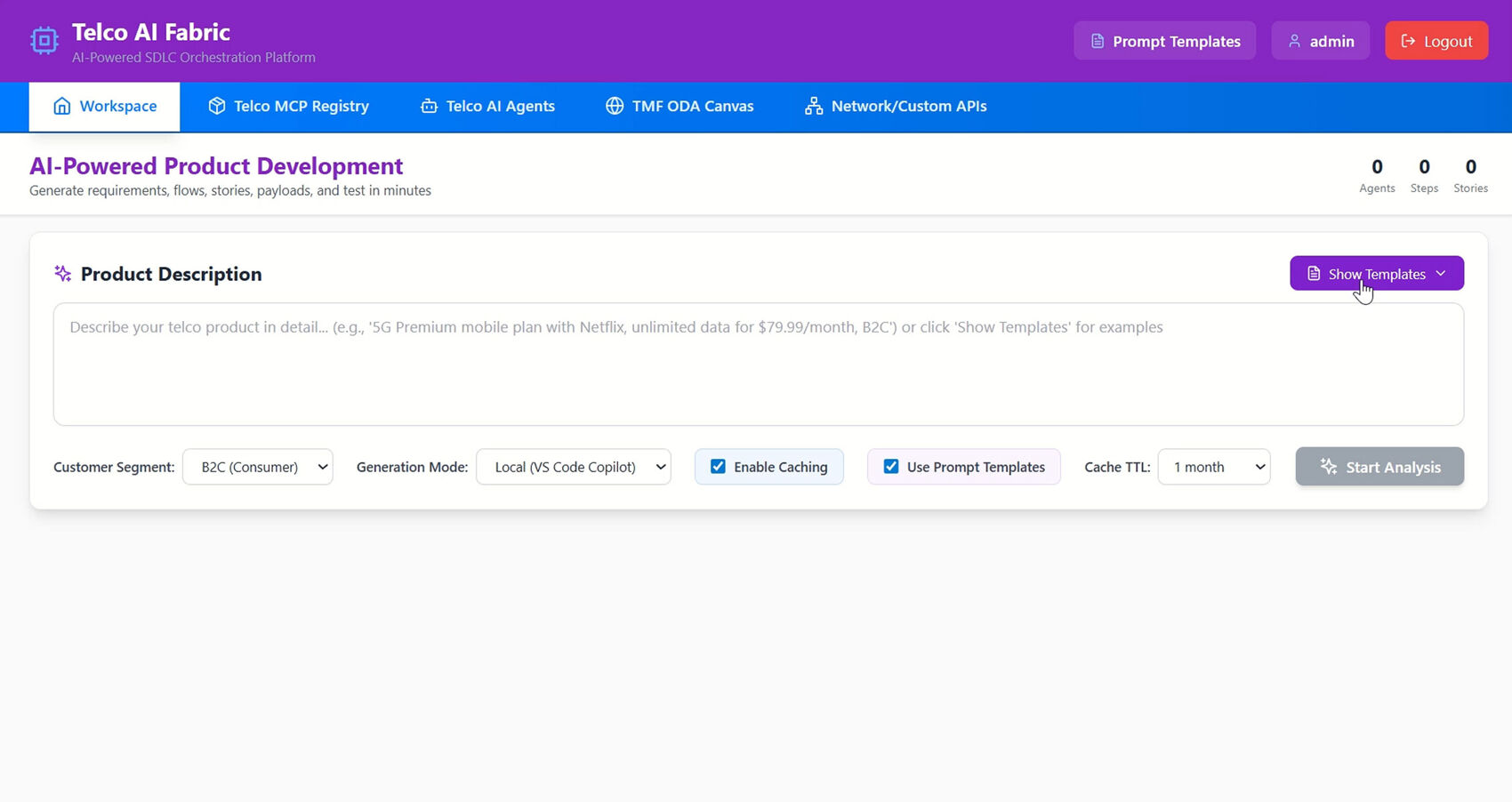Disable the Enable Caching checkbox
The height and width of the screenshot is (802, 1512).
click(718, 467)
